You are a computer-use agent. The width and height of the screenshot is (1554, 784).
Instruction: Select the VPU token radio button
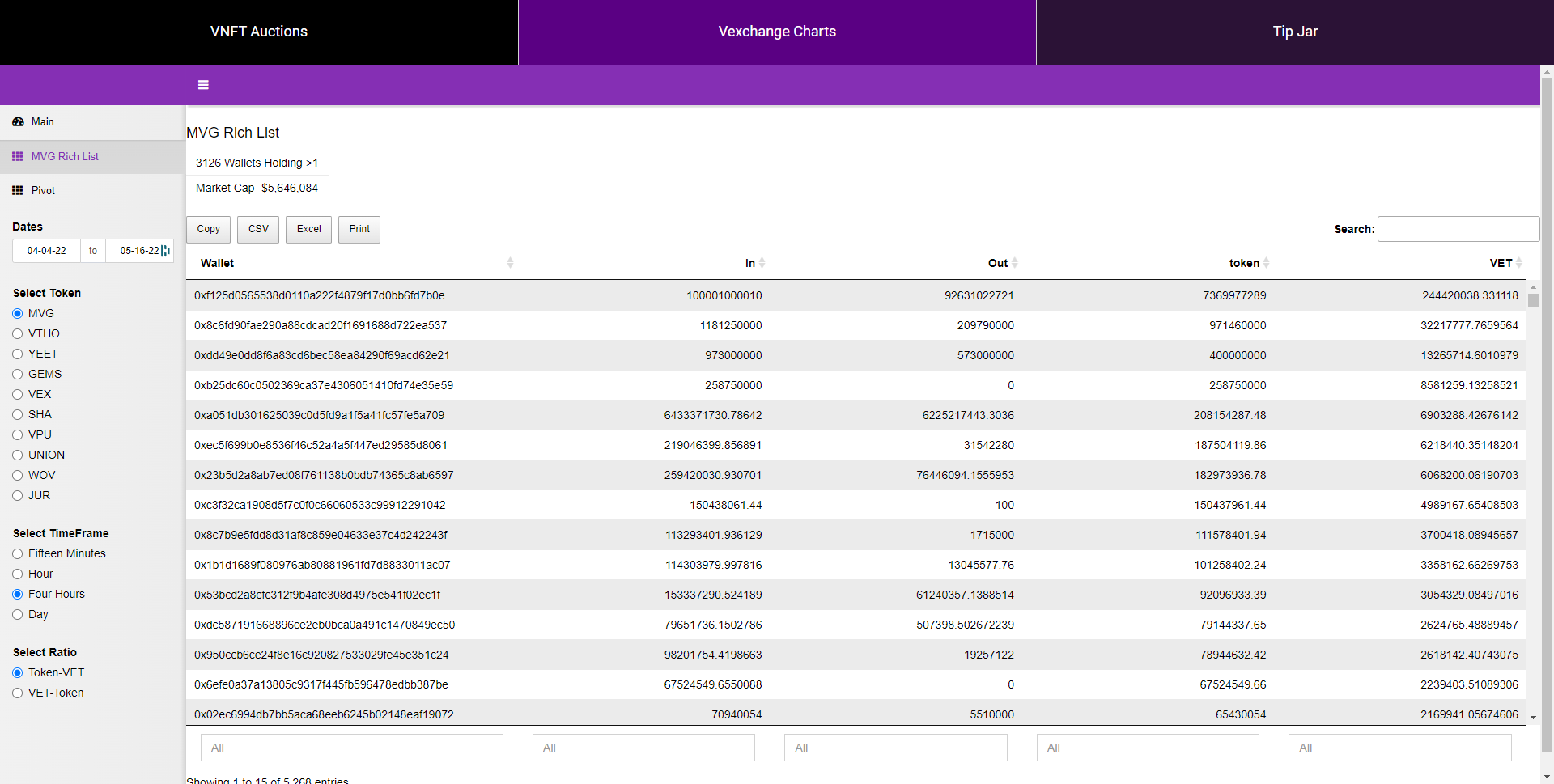click(x=17, y=435)
